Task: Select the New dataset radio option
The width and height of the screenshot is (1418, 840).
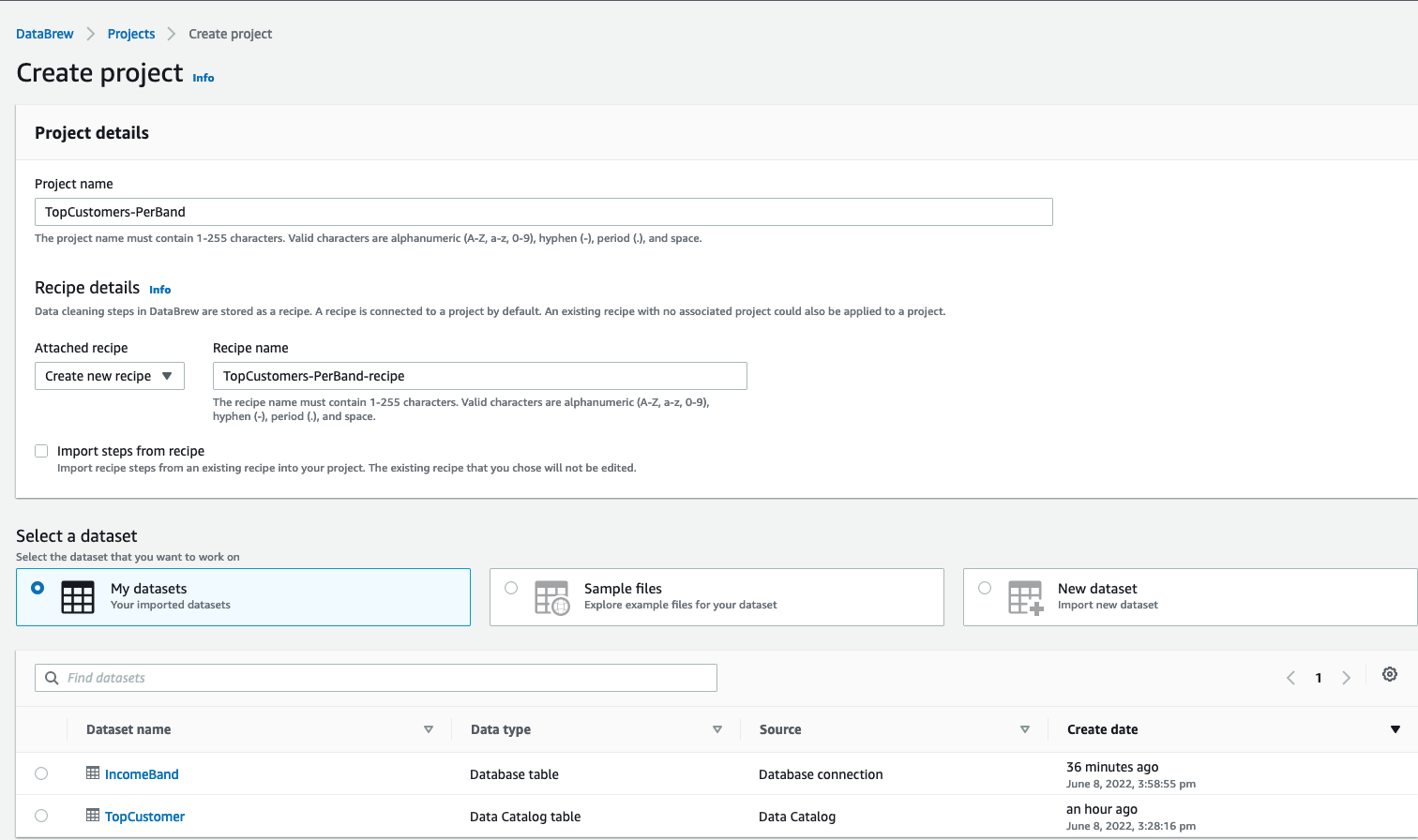Action: pos(985,588)
